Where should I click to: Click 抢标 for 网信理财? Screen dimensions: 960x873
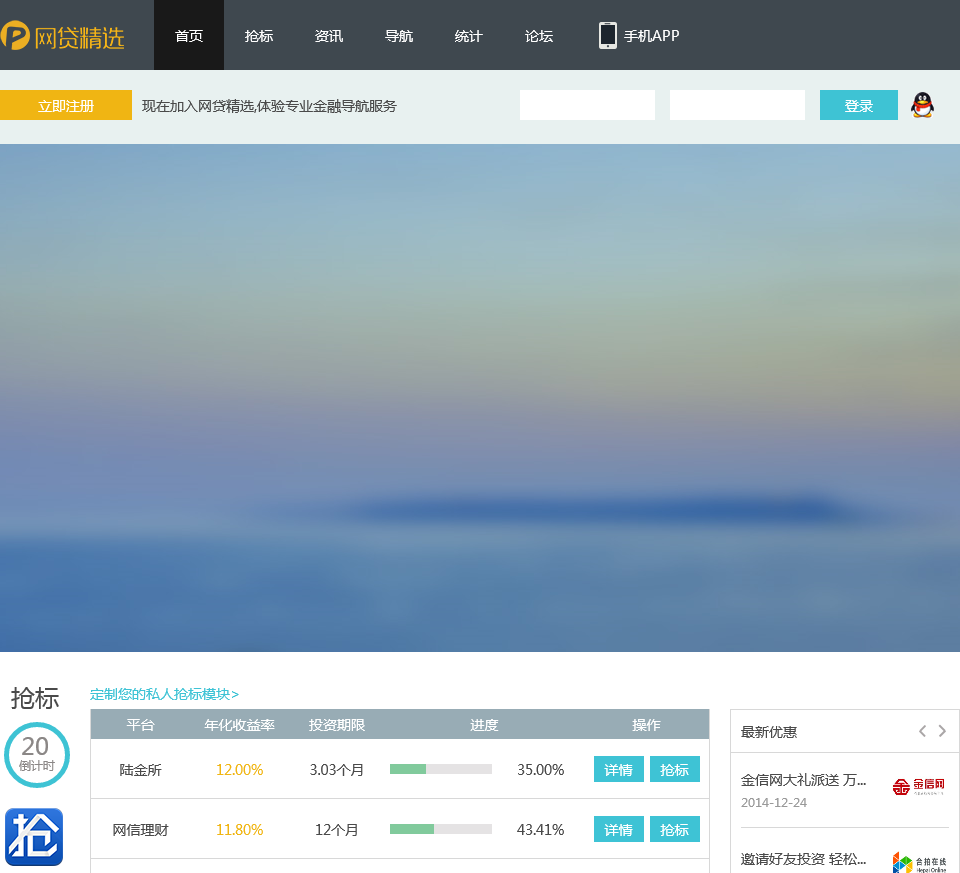[675, 830]
